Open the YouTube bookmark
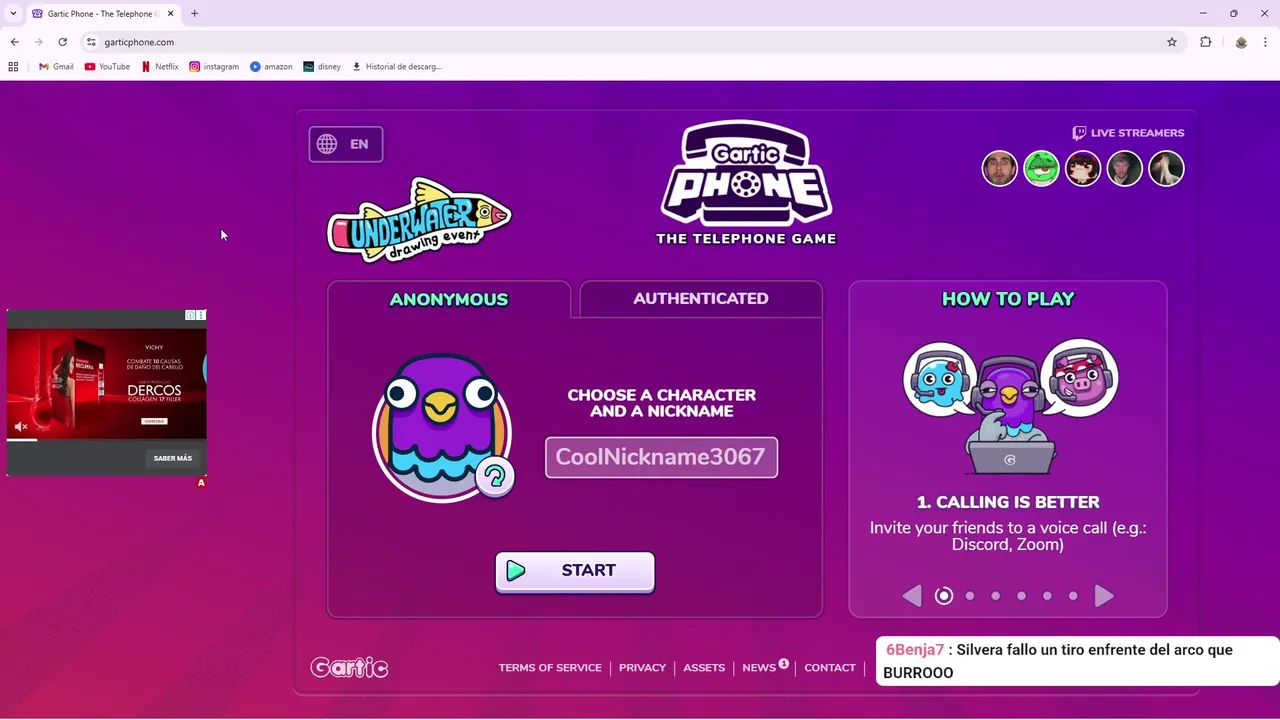This screenshot has width=1280, height=720. (107, 67)
